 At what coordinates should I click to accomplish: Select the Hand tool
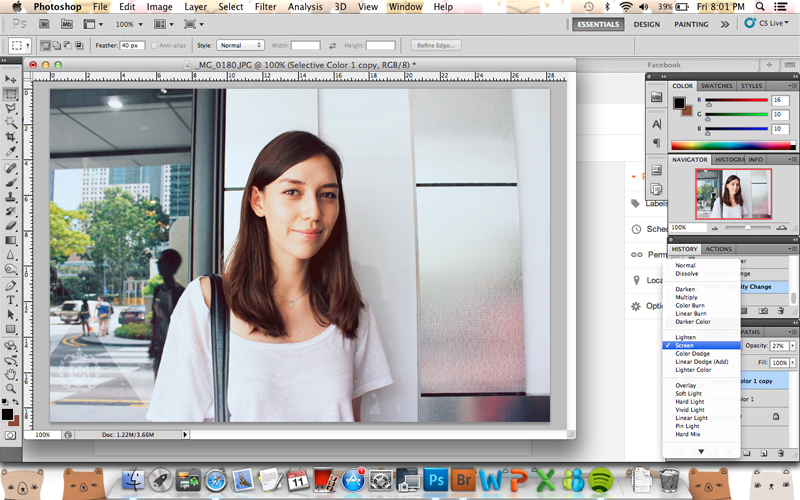(x=11, y=374)
